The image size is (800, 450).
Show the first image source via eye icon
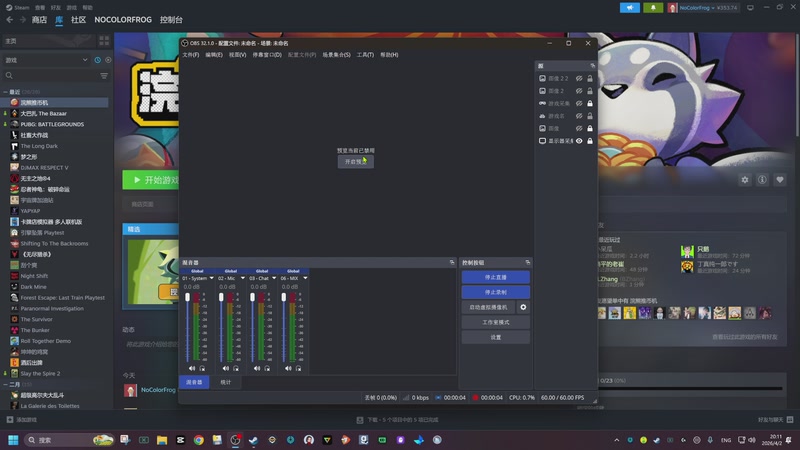579,79
